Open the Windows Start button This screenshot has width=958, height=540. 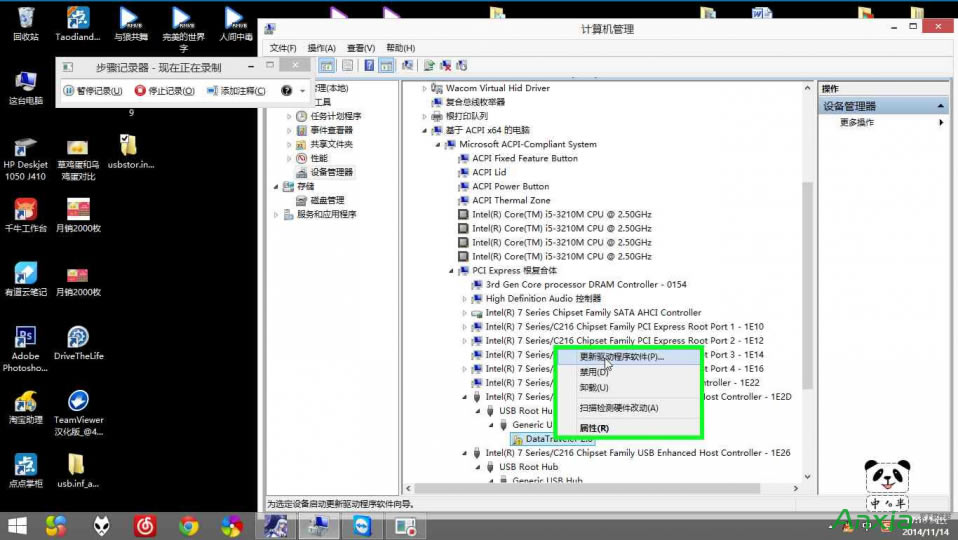point(17,526)
